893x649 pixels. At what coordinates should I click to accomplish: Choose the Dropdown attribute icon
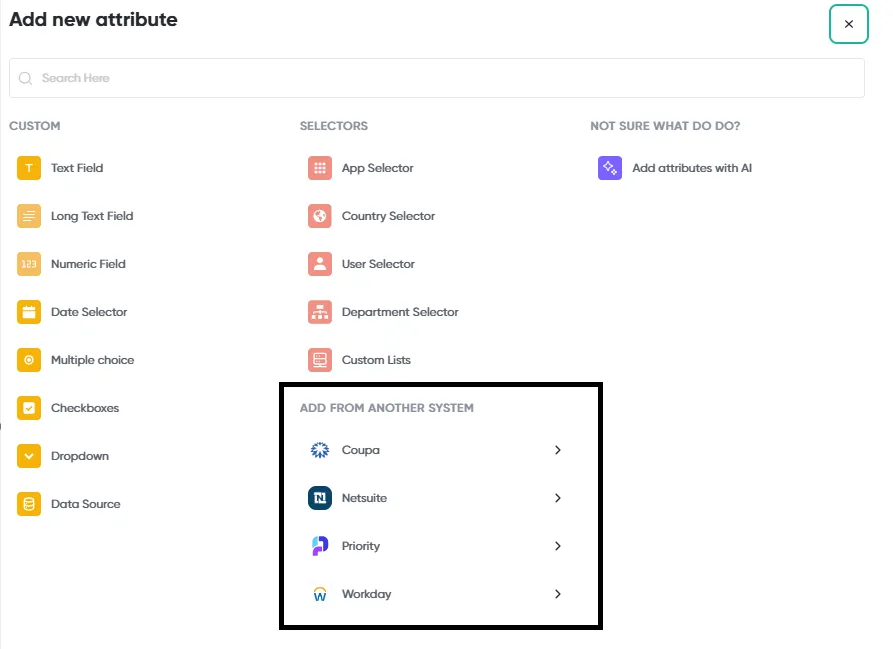[x=28, y=456]
